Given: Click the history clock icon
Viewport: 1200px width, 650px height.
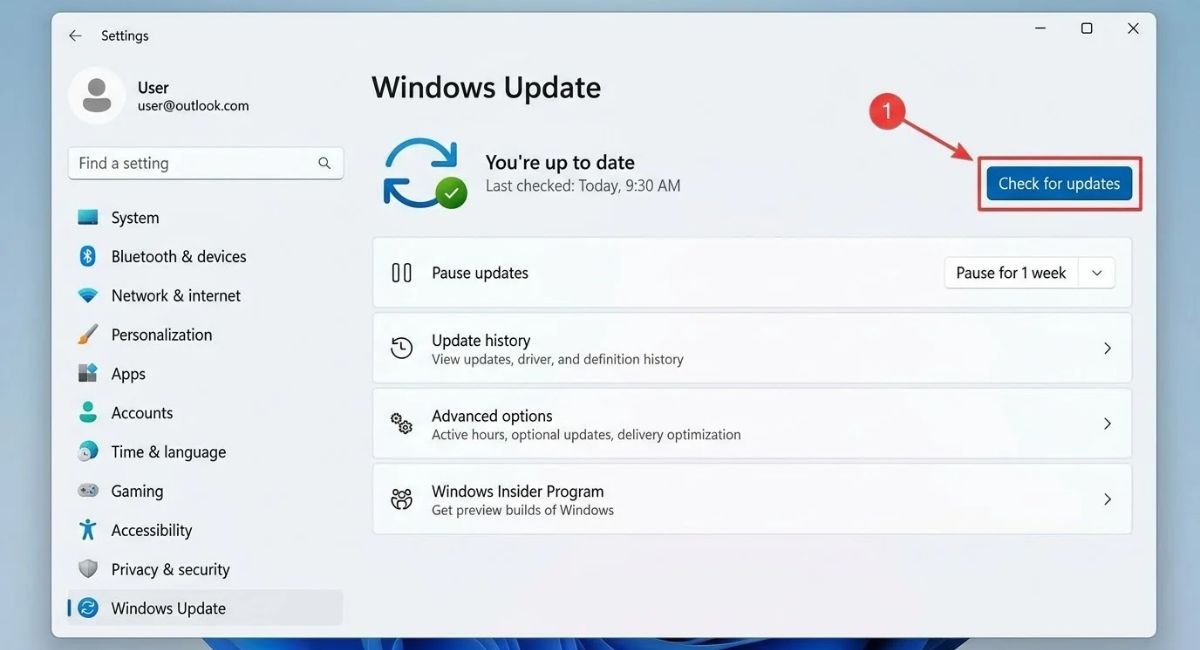Looking at the screenshot, I should (x=402, y=348).
